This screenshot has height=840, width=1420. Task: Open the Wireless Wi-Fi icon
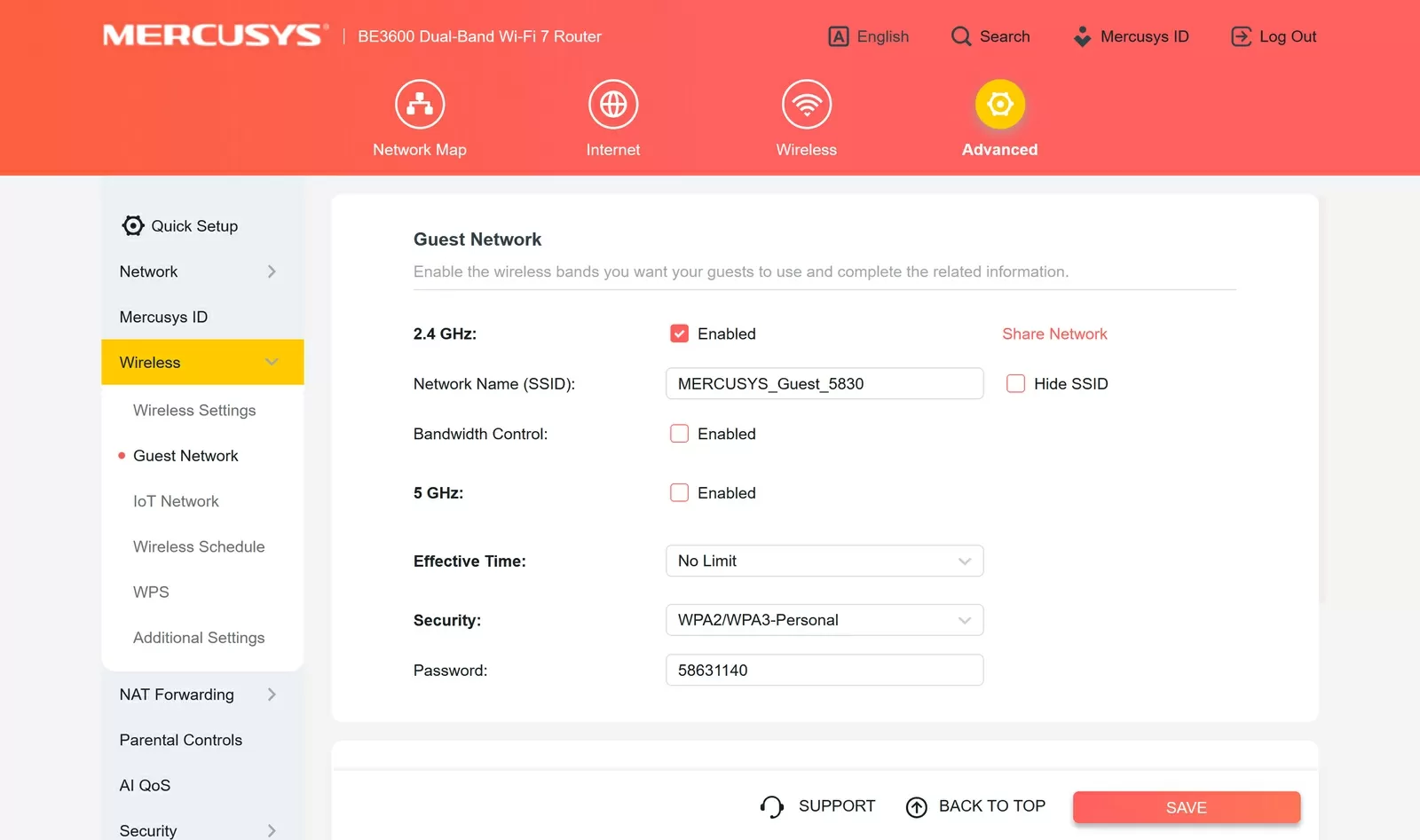(x=807, y=105)
